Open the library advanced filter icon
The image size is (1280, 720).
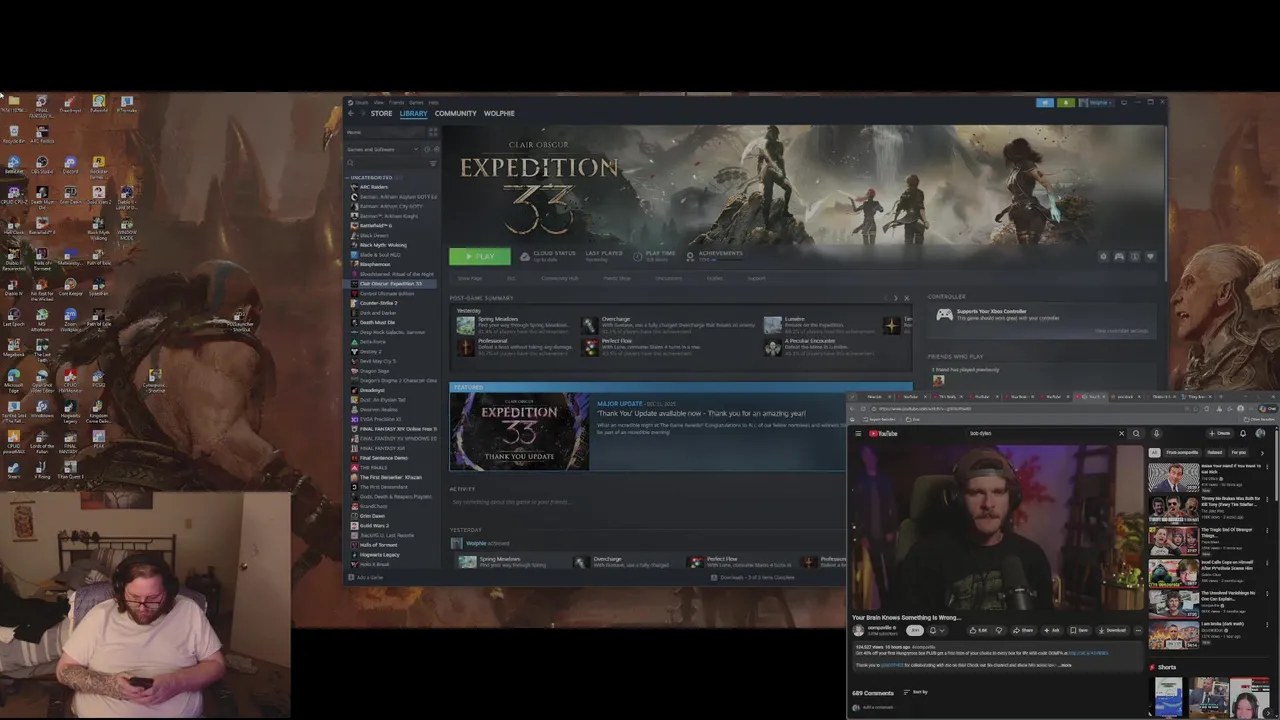[x=433, y=162]
